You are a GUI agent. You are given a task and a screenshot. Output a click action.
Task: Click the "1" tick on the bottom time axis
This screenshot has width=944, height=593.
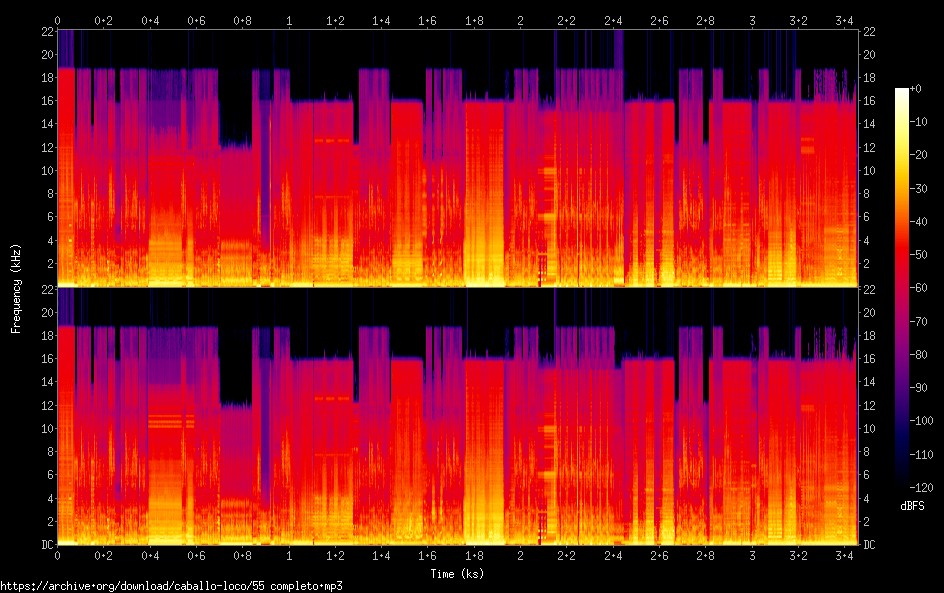click(x=289, y=556)
